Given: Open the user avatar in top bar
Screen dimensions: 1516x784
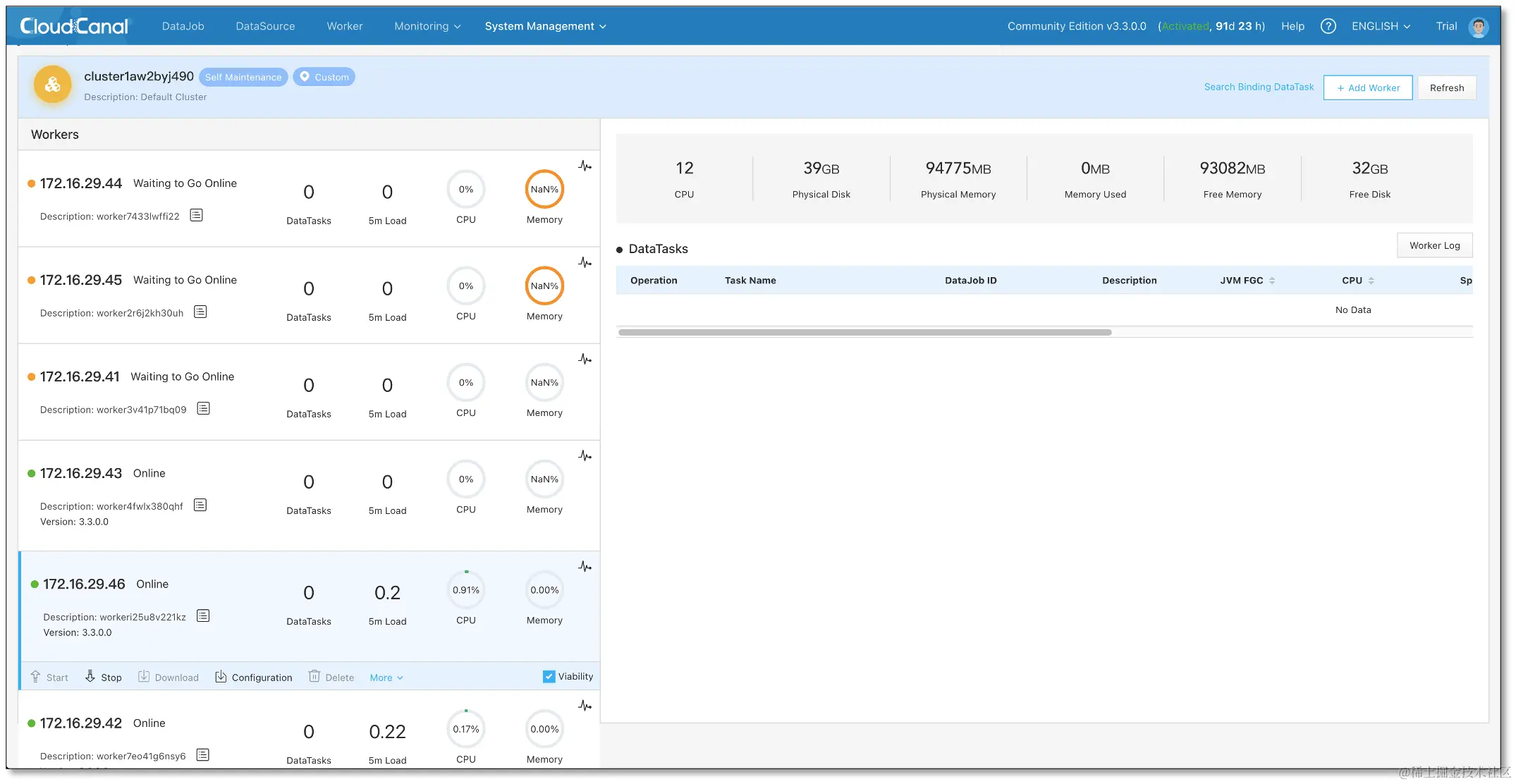Looking at the screenshot, I should click(x=1478, y=27).
